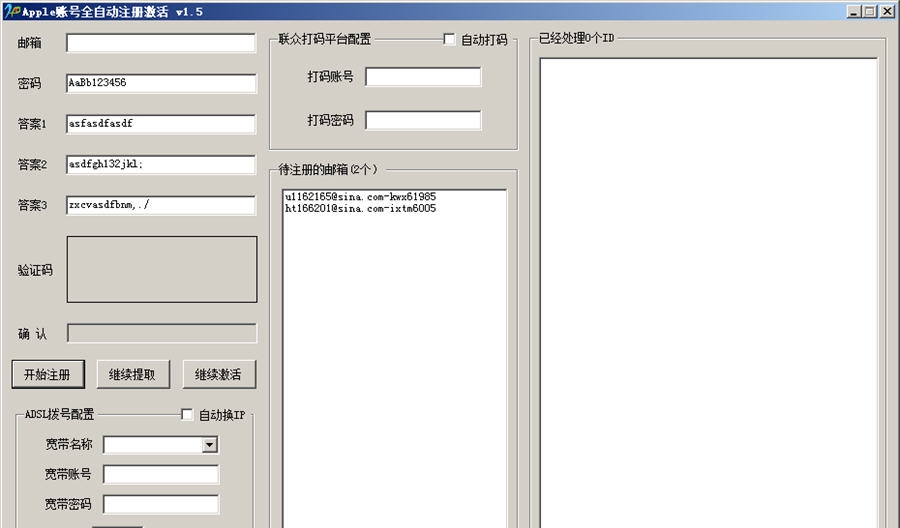Click the 答案3 input field
900x528 pixels.
pyautogui.click(x=161, y=205)
